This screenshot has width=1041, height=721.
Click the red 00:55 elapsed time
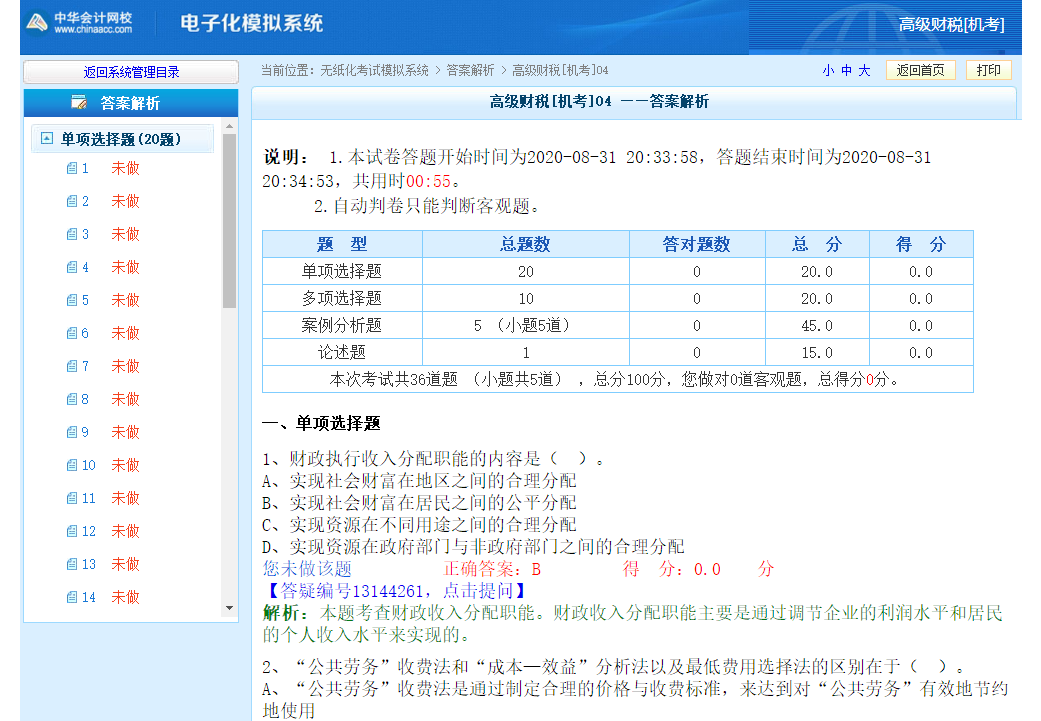(x=428, y=181)
